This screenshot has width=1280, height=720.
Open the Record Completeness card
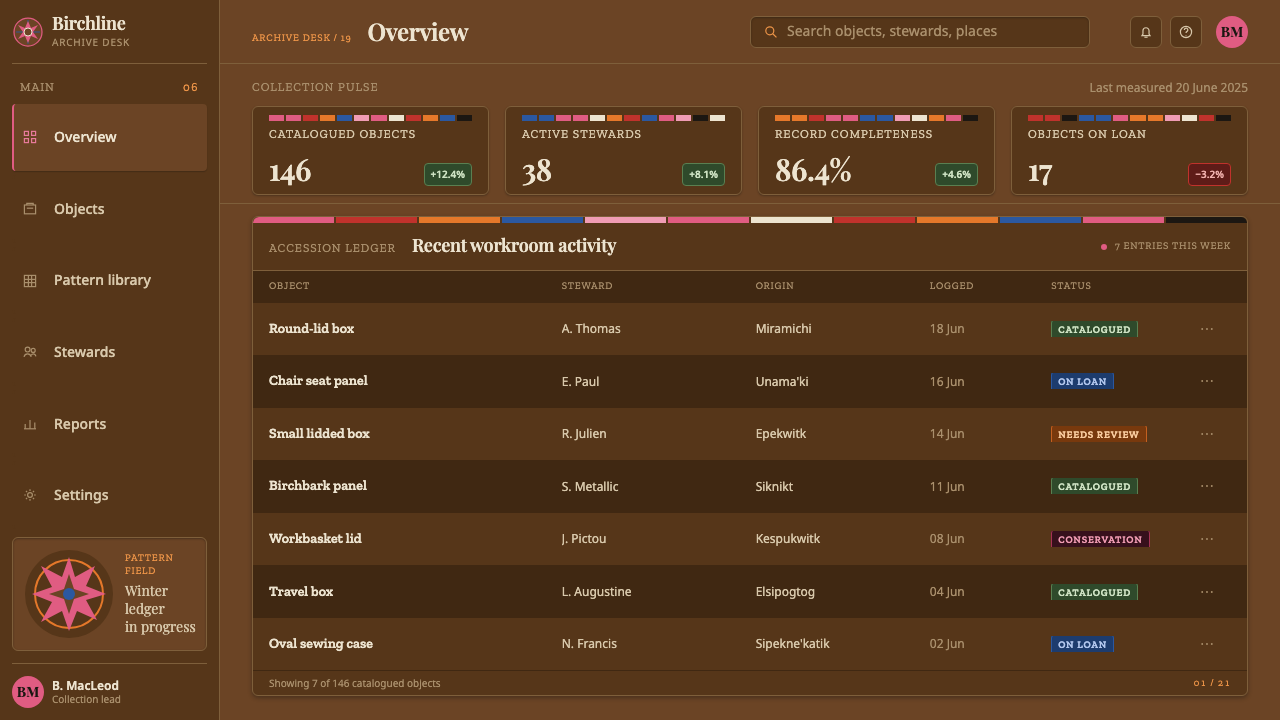coord(876,151)
